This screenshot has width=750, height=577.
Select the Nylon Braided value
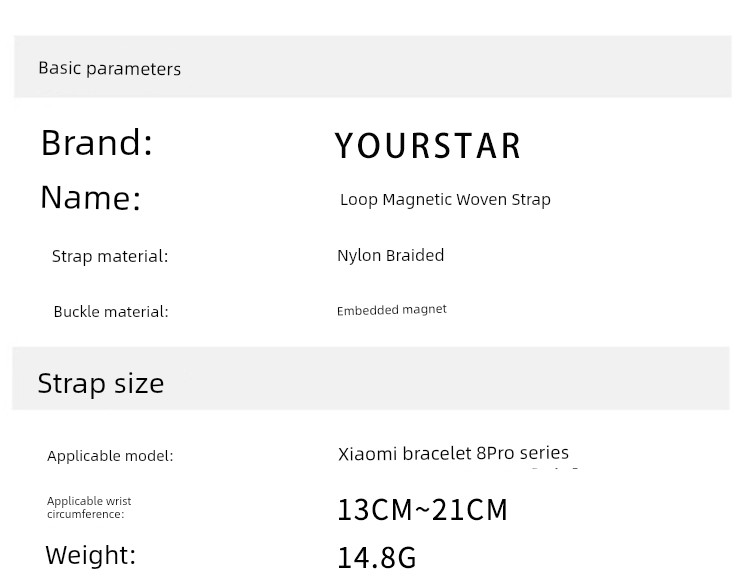pyautogui.click(x=391, y=255)
